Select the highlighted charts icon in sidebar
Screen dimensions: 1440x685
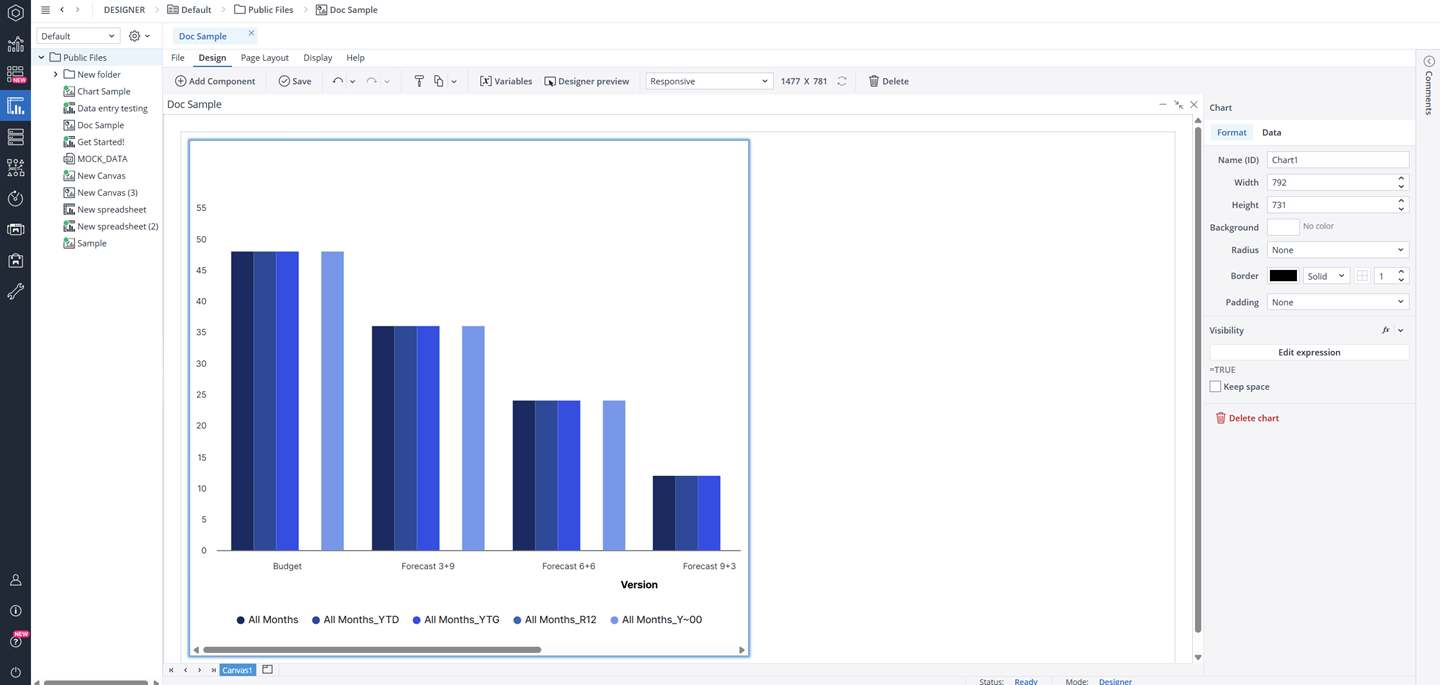(15, 105)
